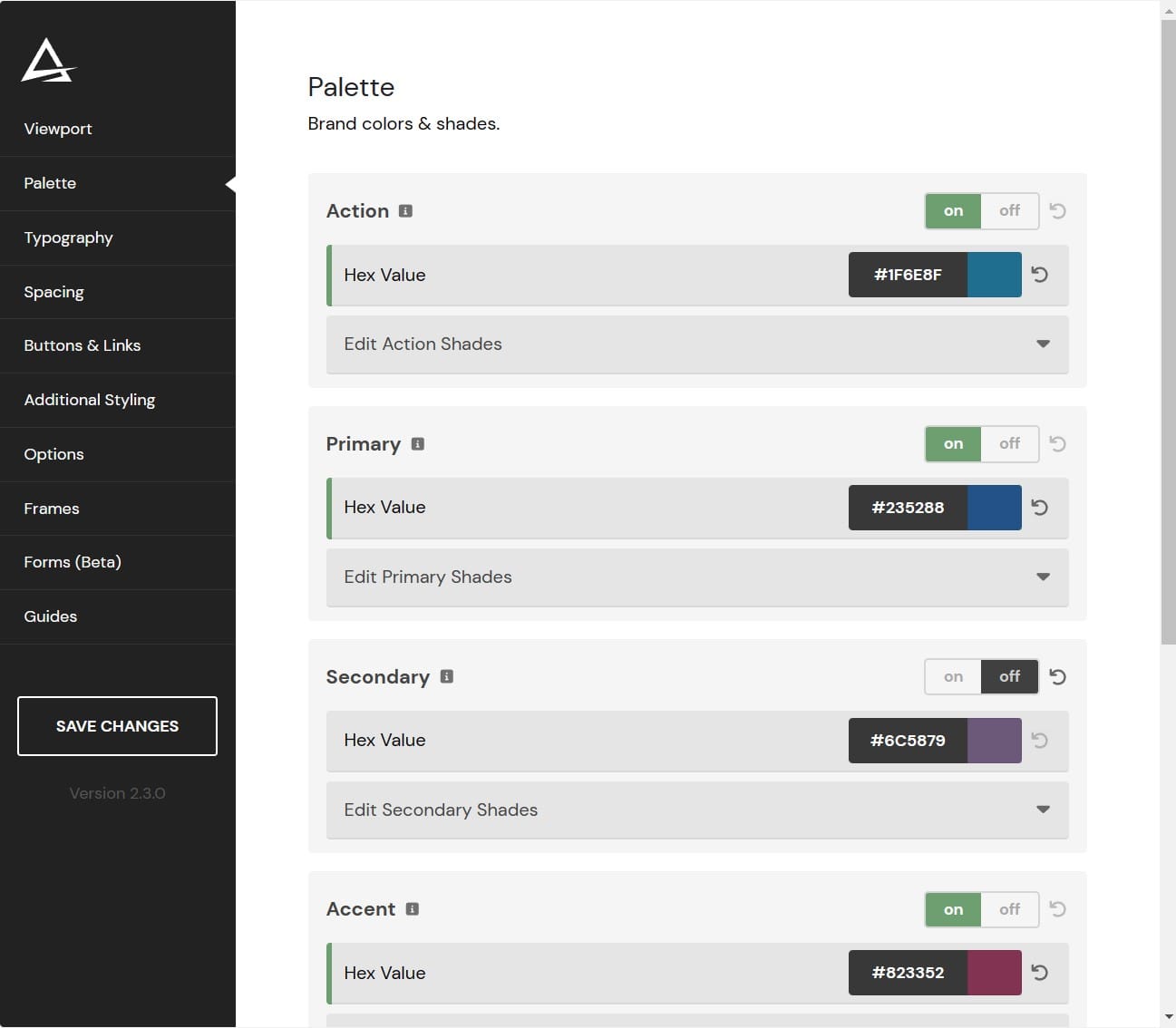Click the info icon next to Accent
1176x1028 pixels.
(x=413, y=908)
